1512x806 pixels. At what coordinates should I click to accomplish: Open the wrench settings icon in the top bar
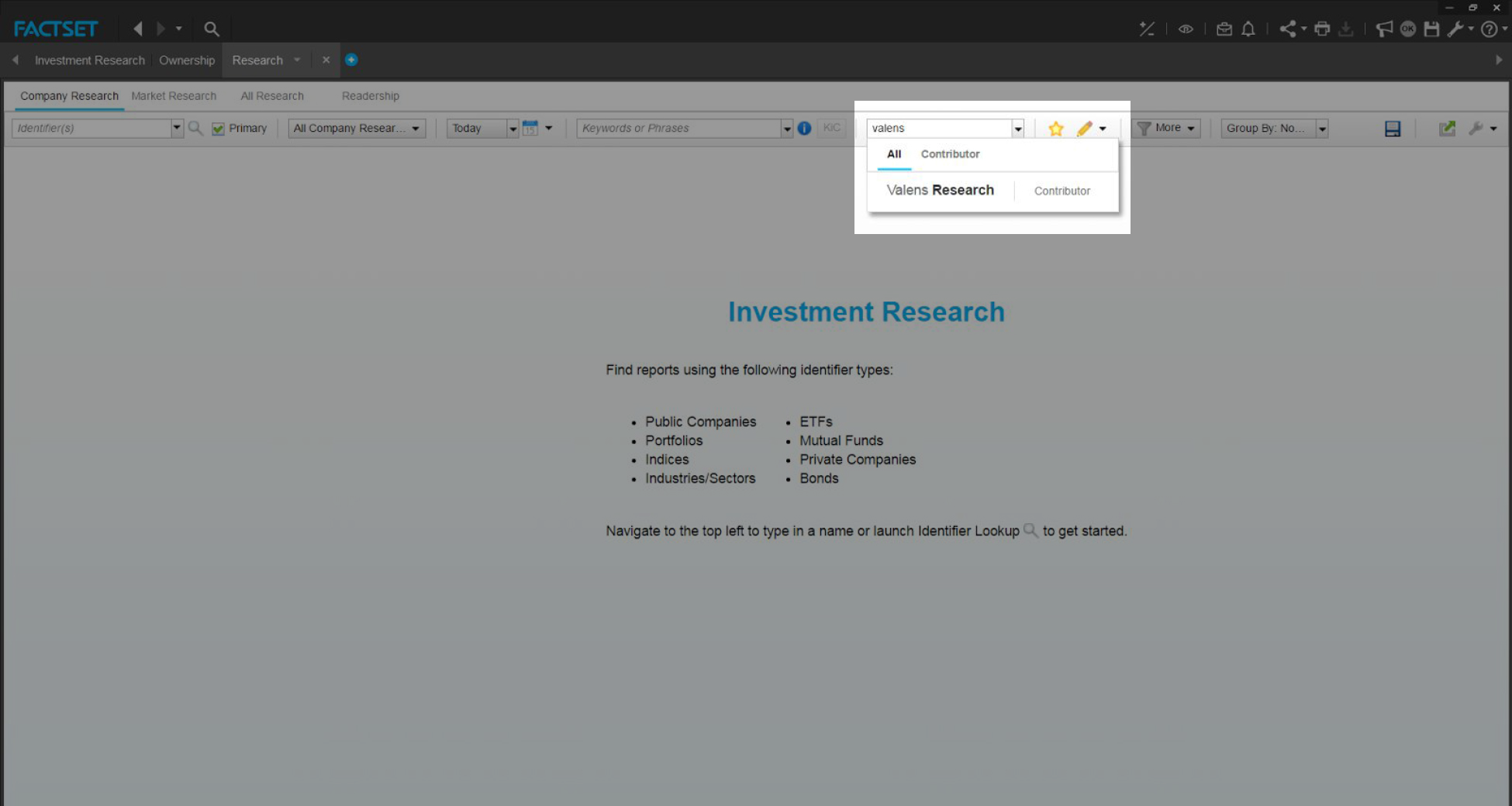point(1455,29)
